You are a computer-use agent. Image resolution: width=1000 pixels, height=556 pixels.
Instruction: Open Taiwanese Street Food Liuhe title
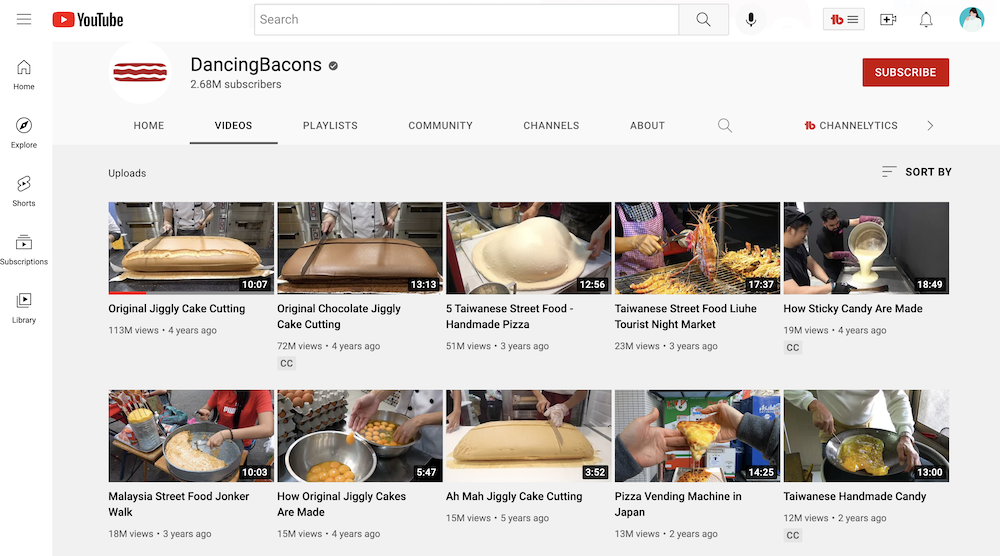(686, 316)
